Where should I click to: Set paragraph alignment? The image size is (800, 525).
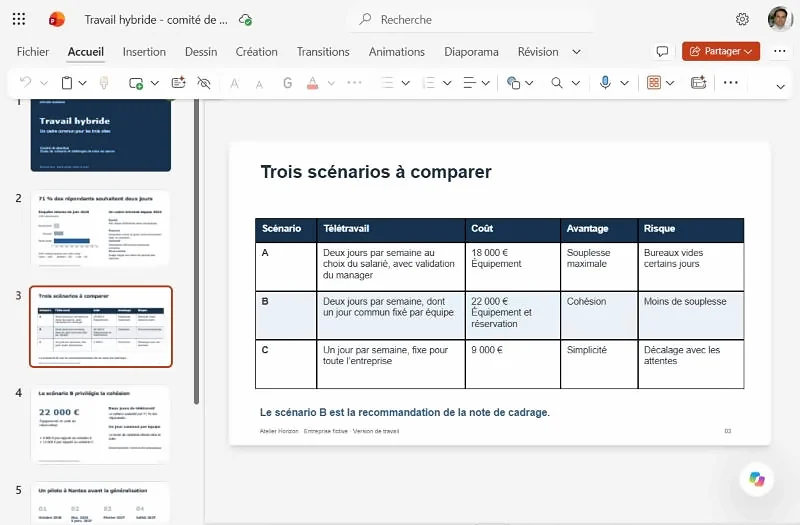[470, 83]
